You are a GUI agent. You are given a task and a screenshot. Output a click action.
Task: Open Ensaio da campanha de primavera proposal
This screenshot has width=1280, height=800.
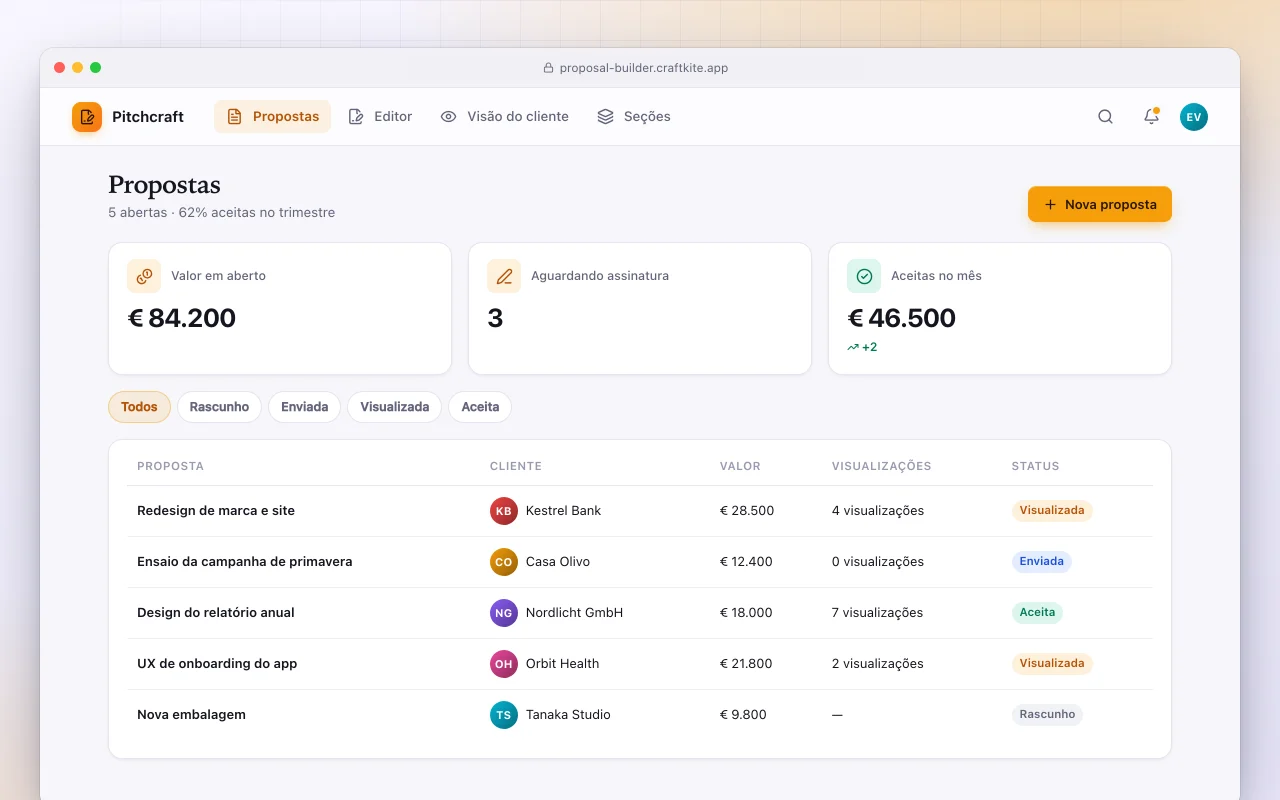point(245,562)
